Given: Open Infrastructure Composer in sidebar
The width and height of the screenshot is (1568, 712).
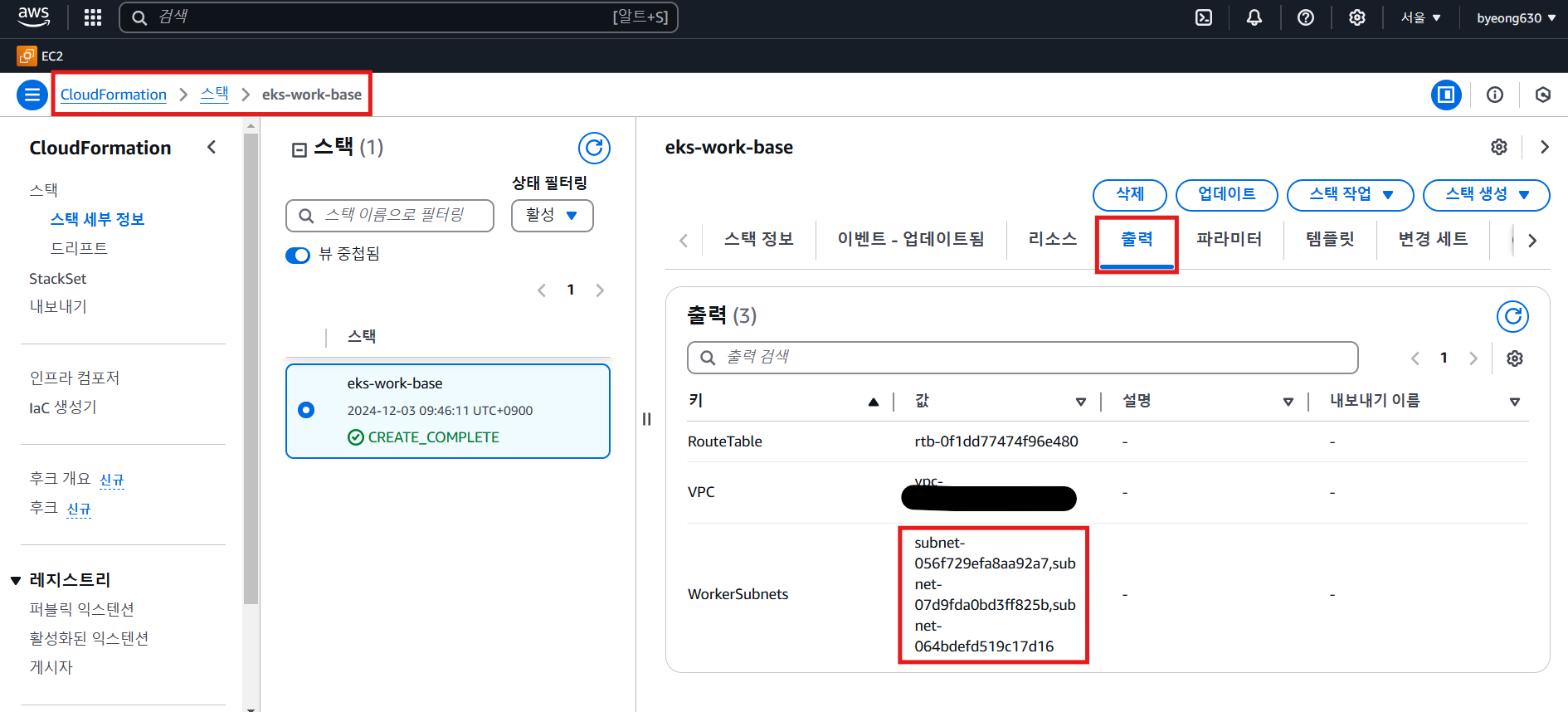Looking at the screenshot, I should tap(75, 378).
